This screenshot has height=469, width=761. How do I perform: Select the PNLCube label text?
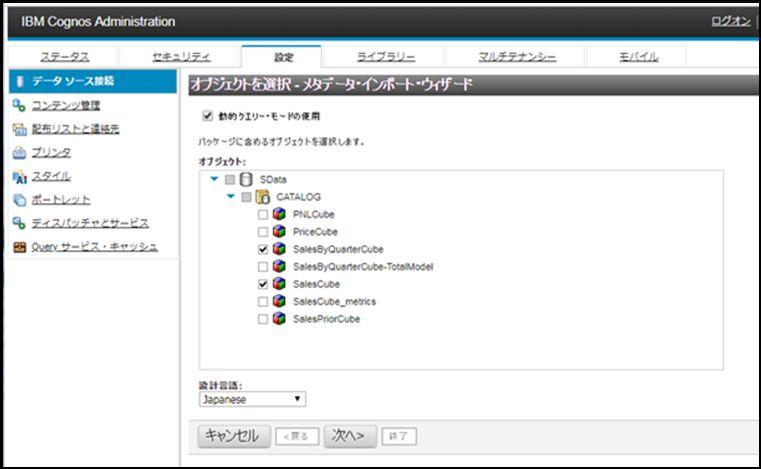click(314, 215)
